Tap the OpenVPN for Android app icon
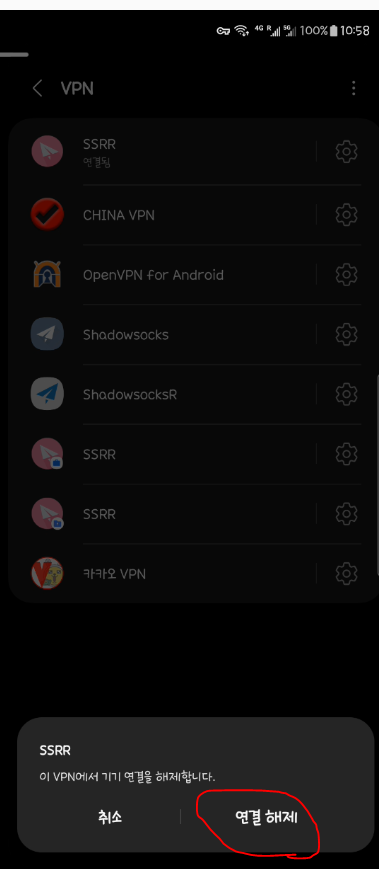This screenshot has width=379, height=869. [47, 274]
